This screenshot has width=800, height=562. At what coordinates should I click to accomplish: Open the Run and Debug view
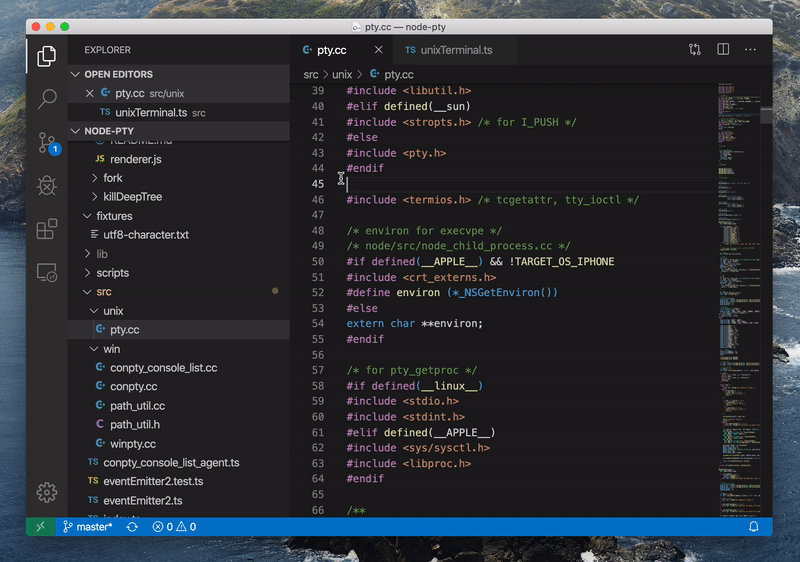point(46,186)
